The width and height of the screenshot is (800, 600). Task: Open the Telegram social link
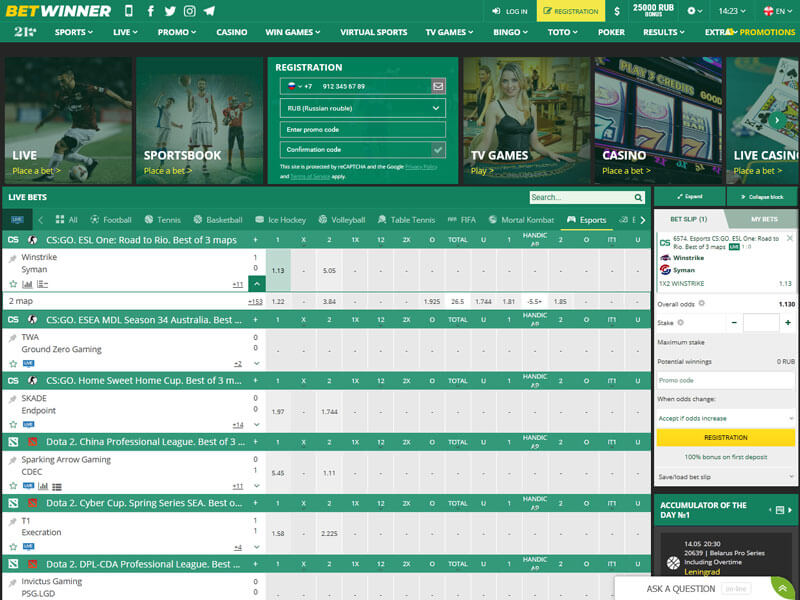pos(208,11)
